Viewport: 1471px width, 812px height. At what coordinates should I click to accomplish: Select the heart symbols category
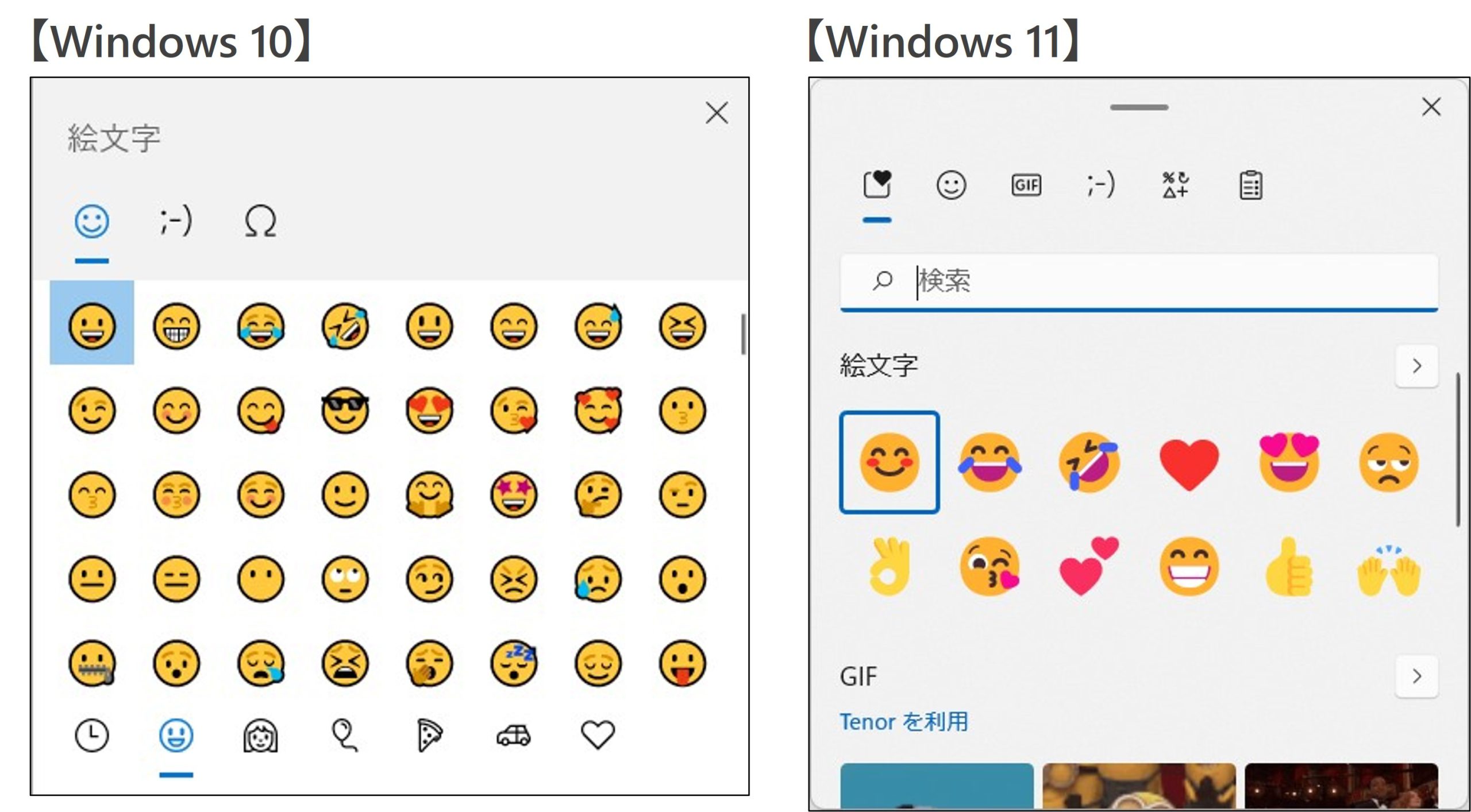(x=598, y=735)
